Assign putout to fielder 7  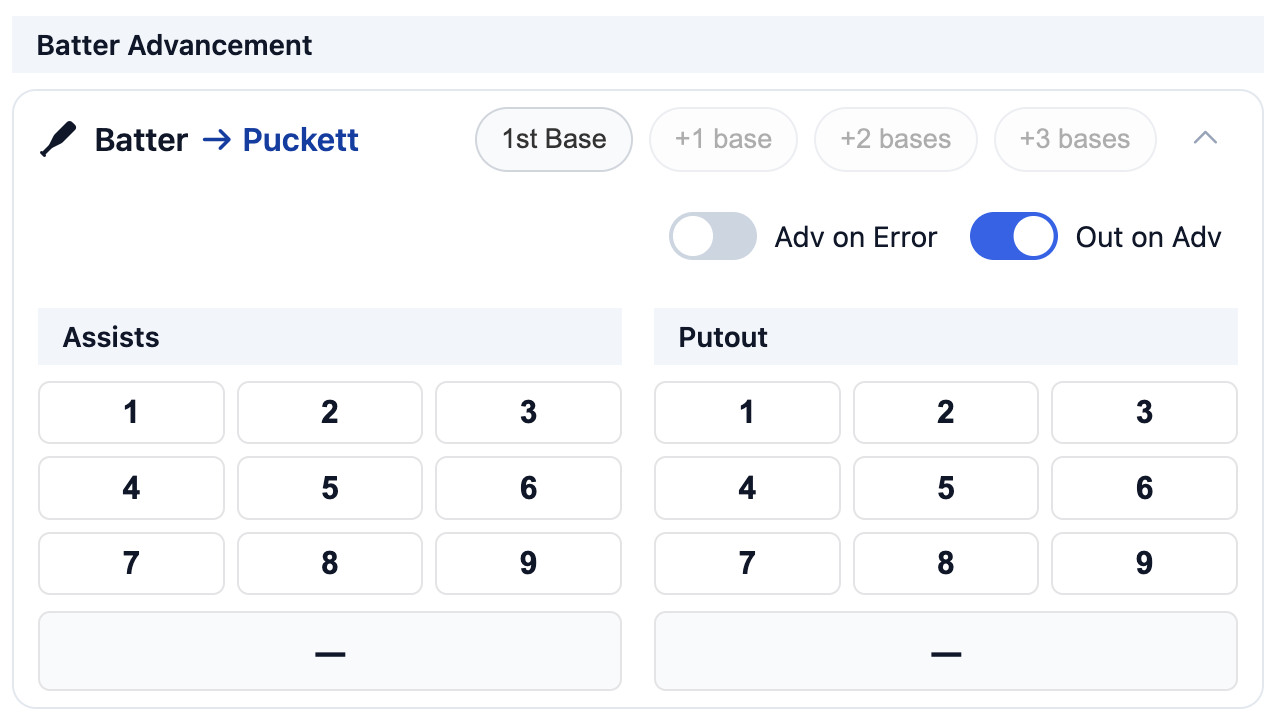pyautogui.click(x=746, y=563)
